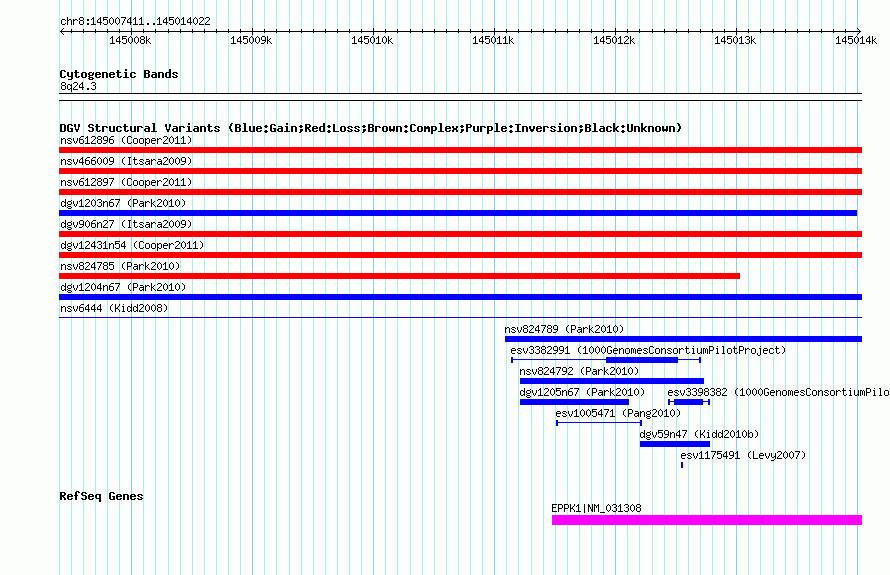Click the esv1175491 (Levy2007) label
Image resolution: width=890 pixels, height=575 pixels.
743,455
